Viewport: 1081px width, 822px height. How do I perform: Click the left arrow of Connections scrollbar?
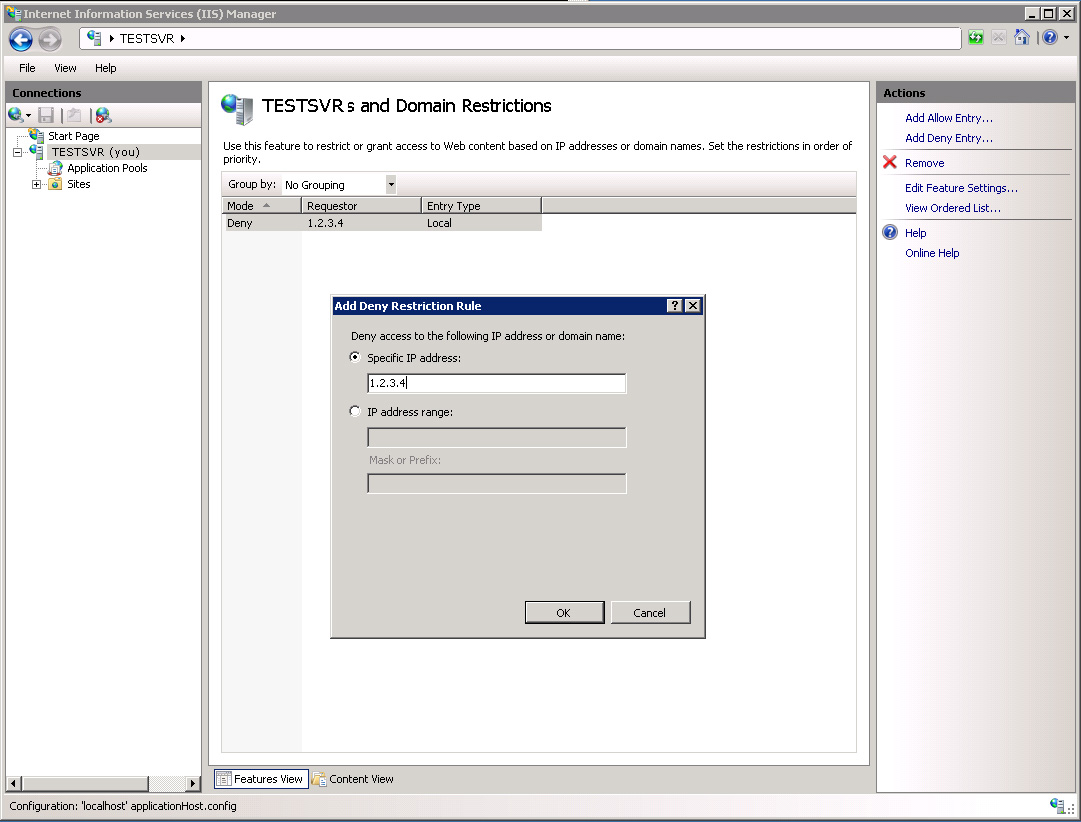click(13, 783)
